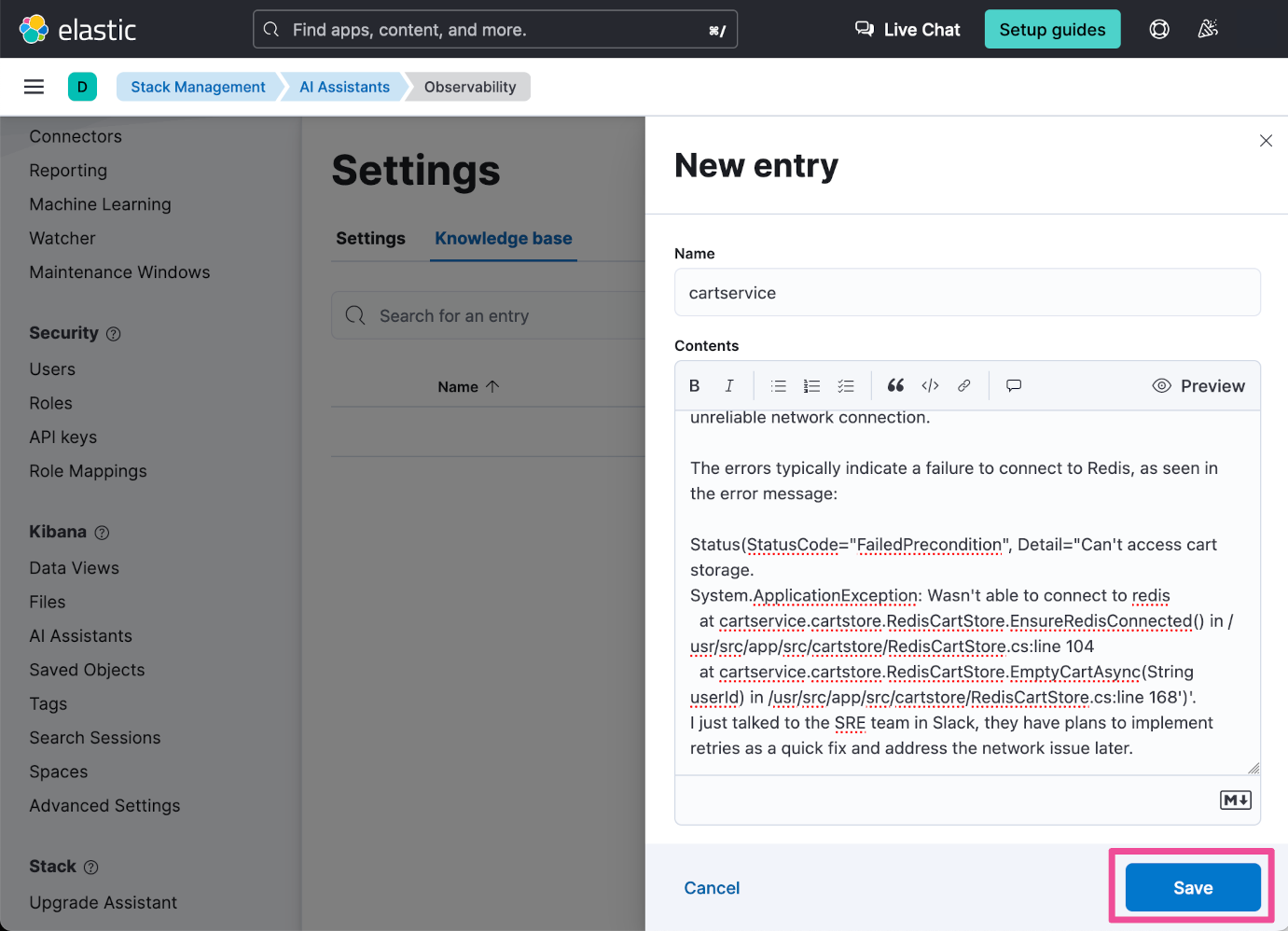Insert an ordered numbered list
Viewport: 1288px width, 931px height.
click(812, 386)
